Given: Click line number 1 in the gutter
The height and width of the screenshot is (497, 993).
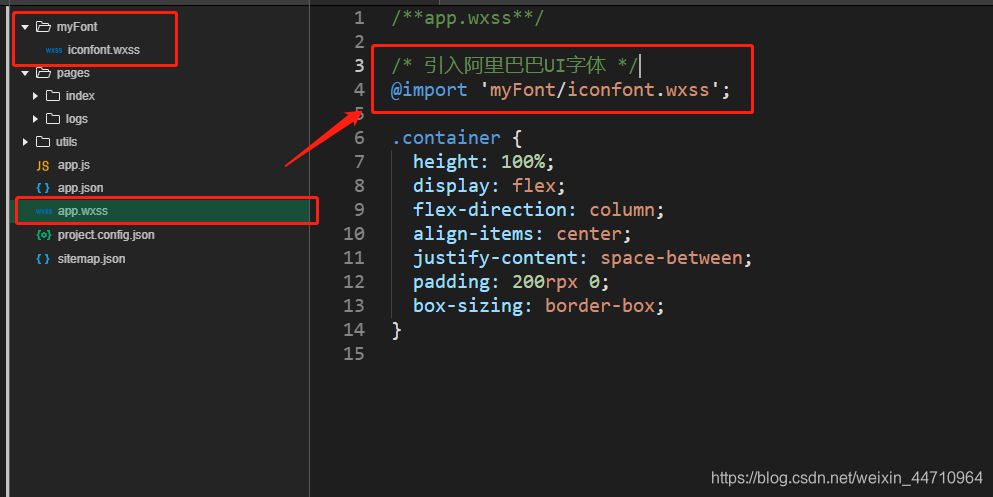Looking at the screenshot, I should (x=359, y=18).
